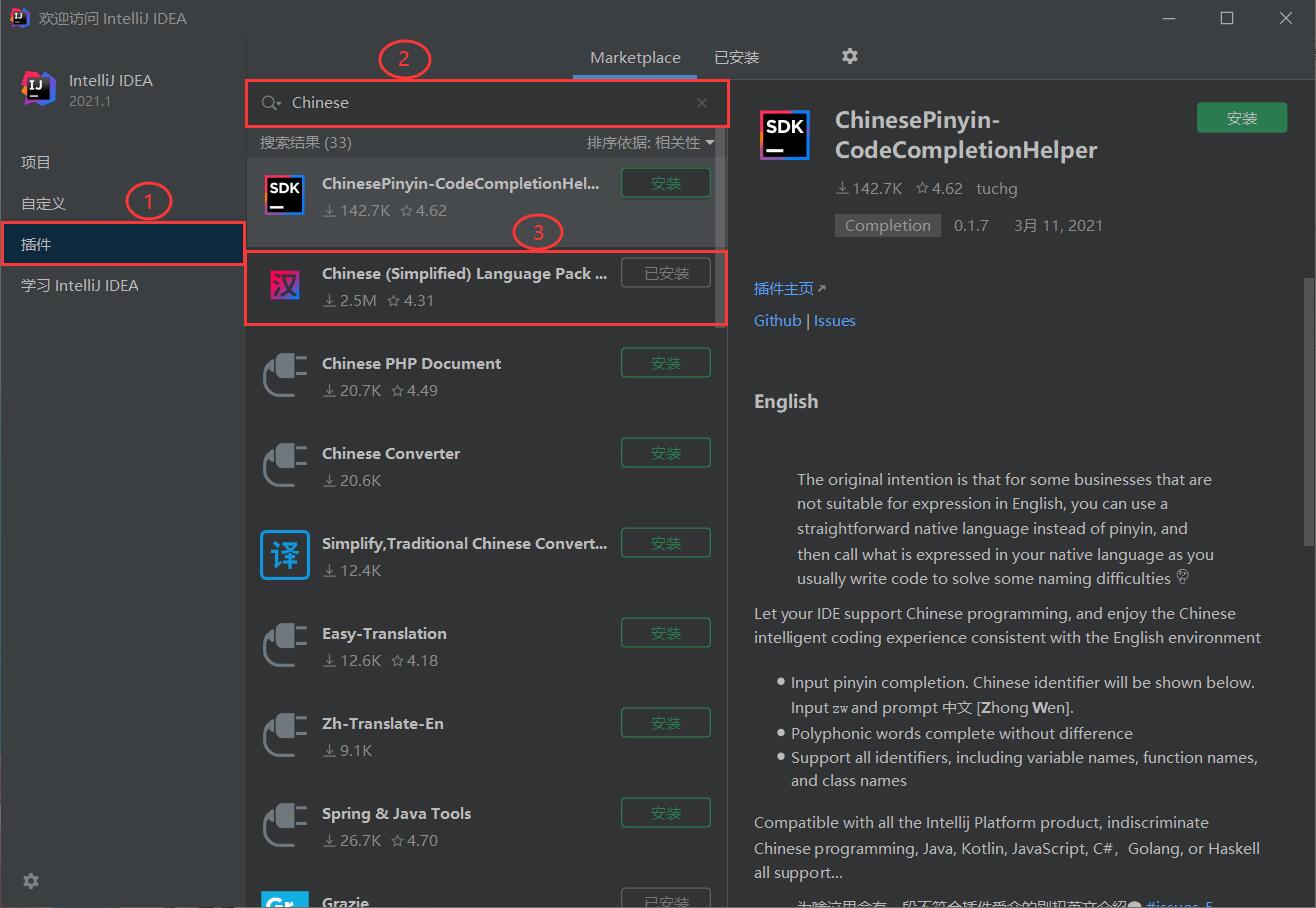
Task: Install the Spring & Java Tools plugin
Action: pos(666,813)
